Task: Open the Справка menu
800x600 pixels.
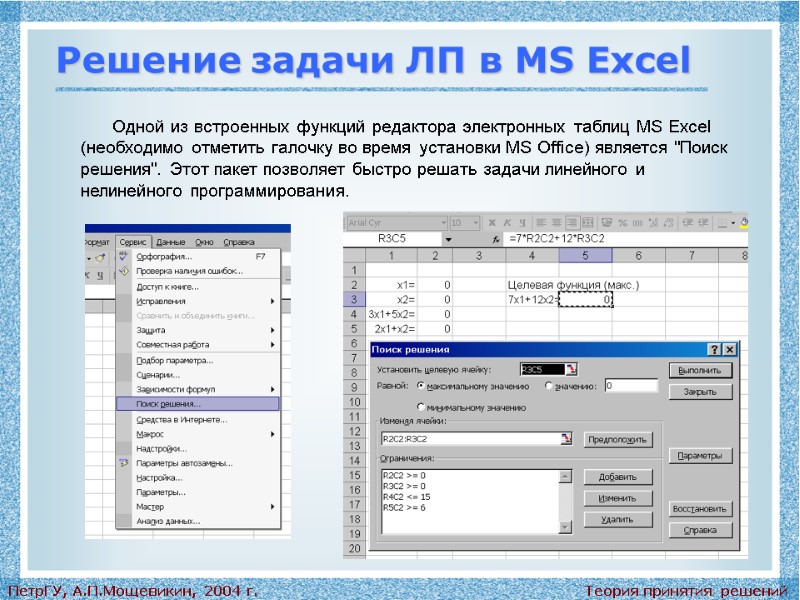Action: pos(239,242)
